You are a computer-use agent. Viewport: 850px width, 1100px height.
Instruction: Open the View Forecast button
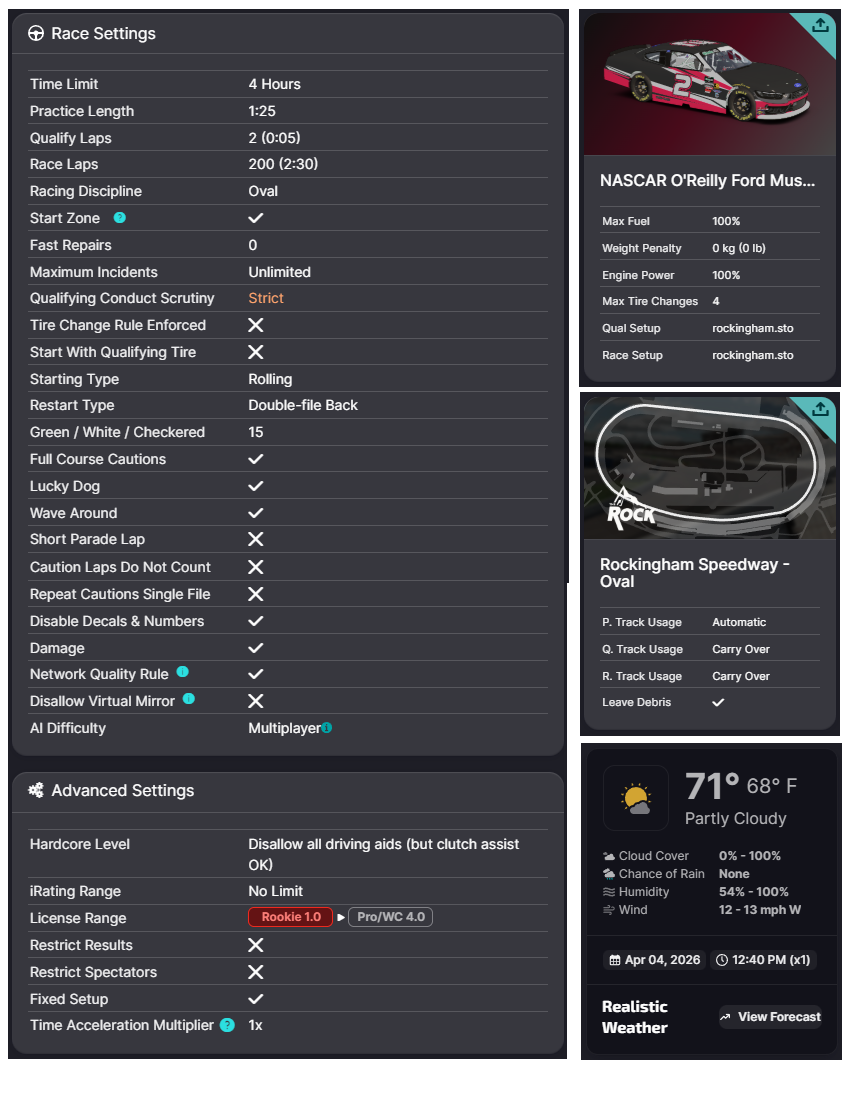coord(770,1017)
